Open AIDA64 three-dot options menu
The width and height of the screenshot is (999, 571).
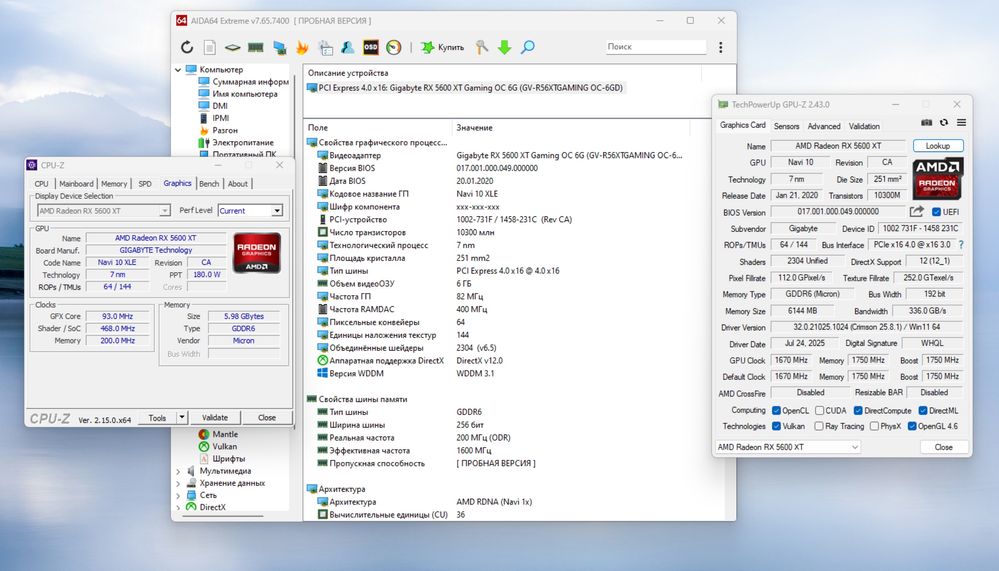click(721, 47)
